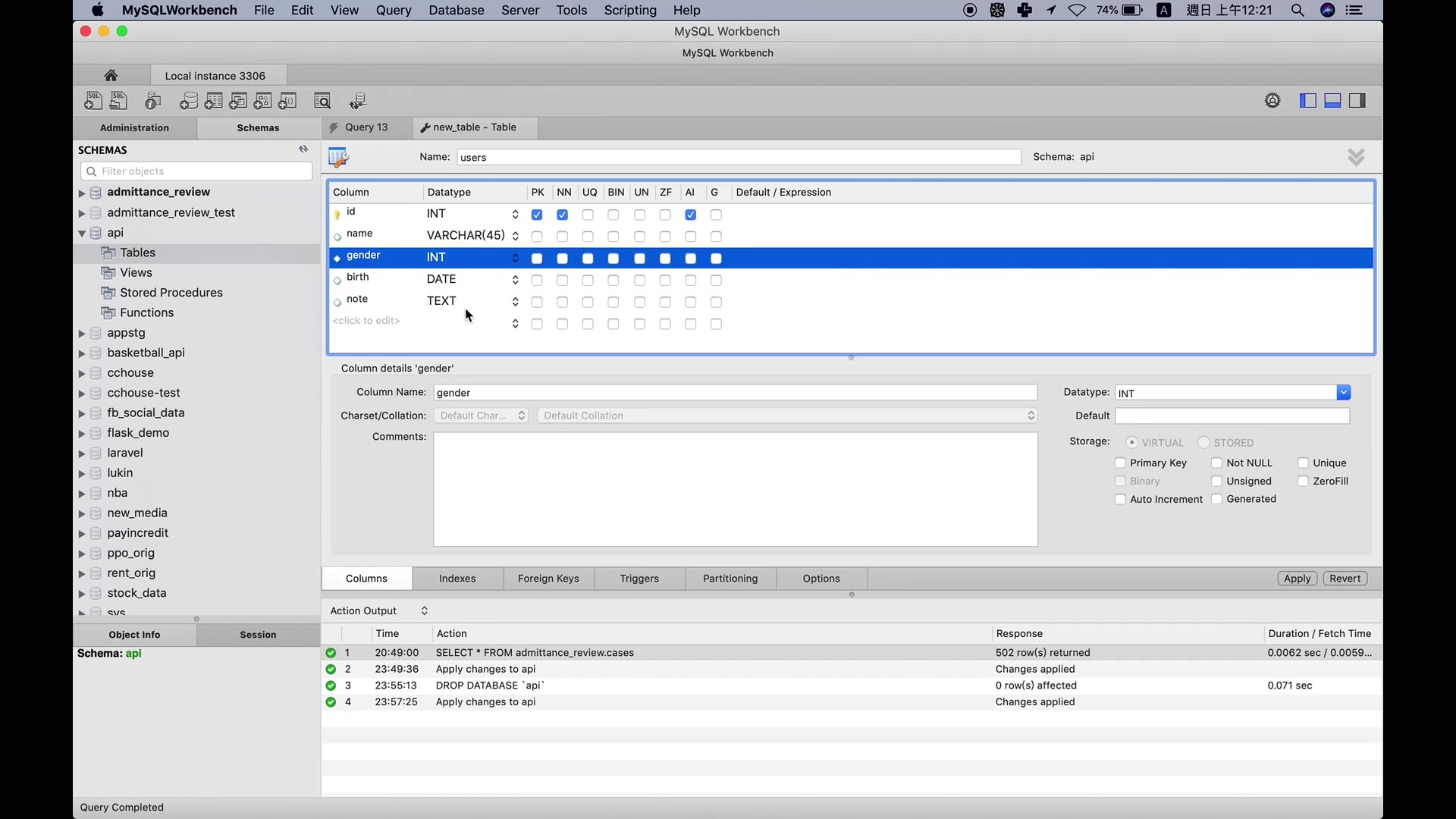This screenshot has height=819, width=1456.
Task: Tick NN checkbox in name row
Action: click(562, 237)
